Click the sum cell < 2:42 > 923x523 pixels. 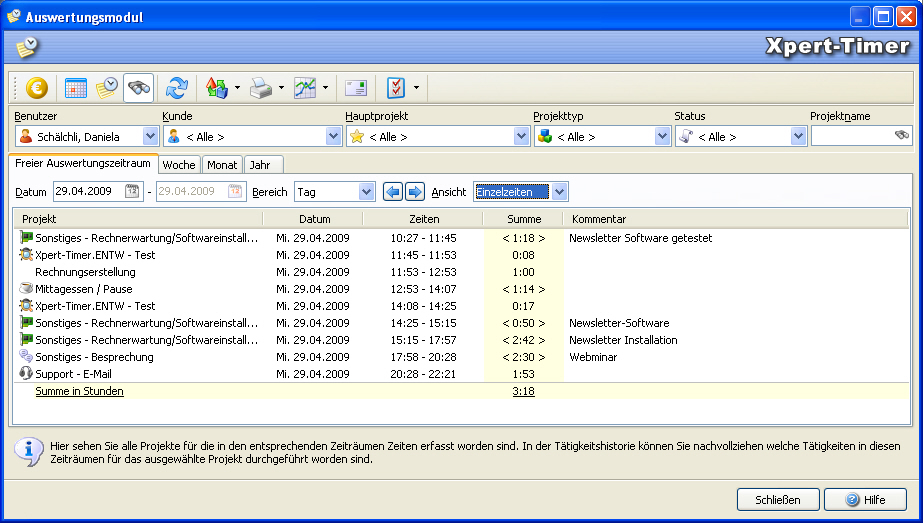[x=523, y=340]
